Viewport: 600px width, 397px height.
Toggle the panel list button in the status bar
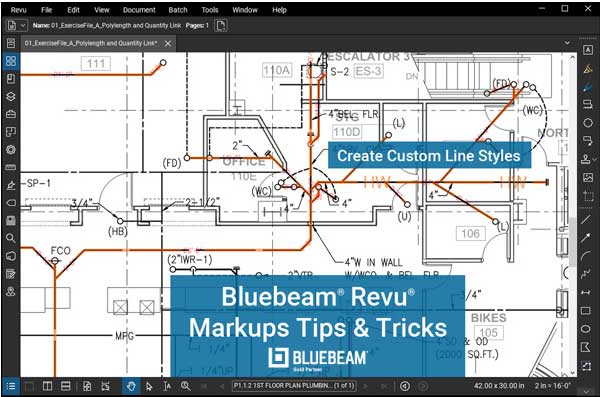click(x=11, y=386)
